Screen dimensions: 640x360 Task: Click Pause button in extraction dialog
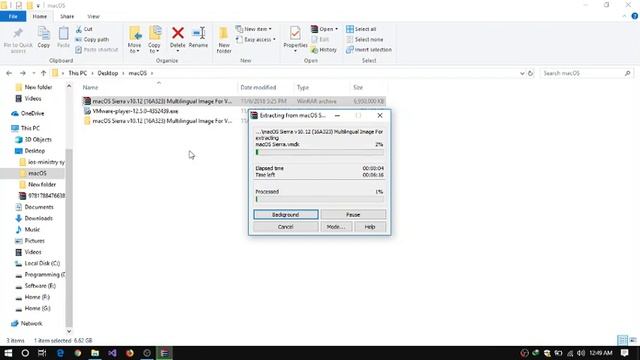pos(353,214)
